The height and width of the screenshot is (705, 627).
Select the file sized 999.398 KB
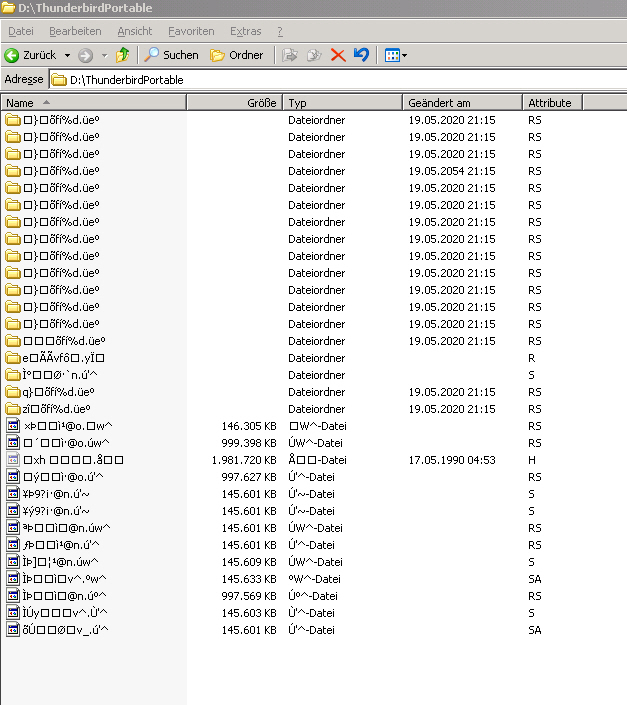click(x=58, y=443)
